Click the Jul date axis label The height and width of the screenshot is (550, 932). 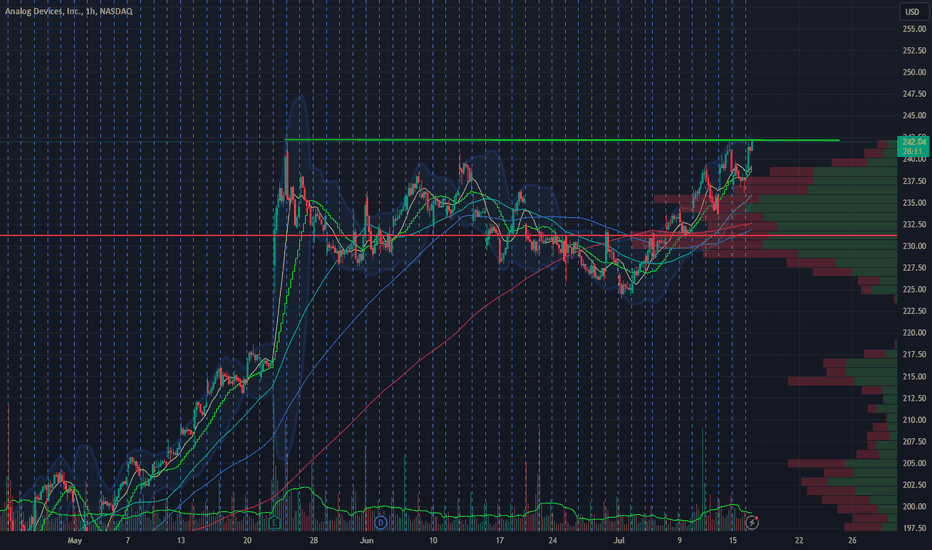point(619,540)
